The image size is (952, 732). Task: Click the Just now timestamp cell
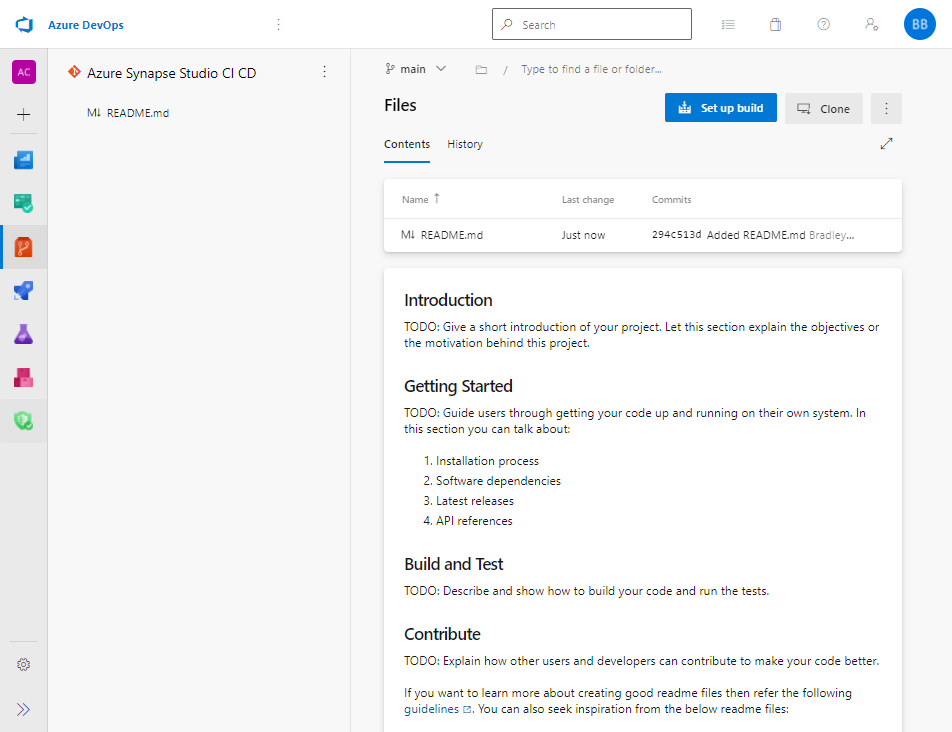coord(583,236)
